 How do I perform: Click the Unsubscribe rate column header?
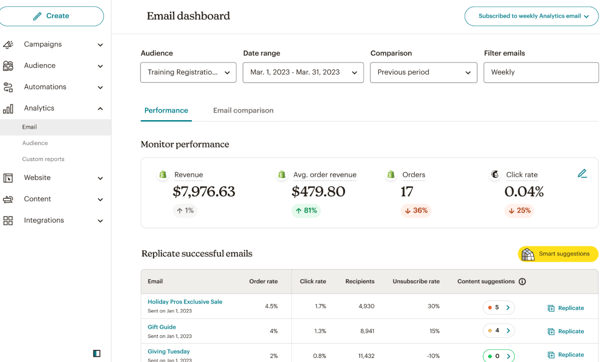click(x=416, y=282)
